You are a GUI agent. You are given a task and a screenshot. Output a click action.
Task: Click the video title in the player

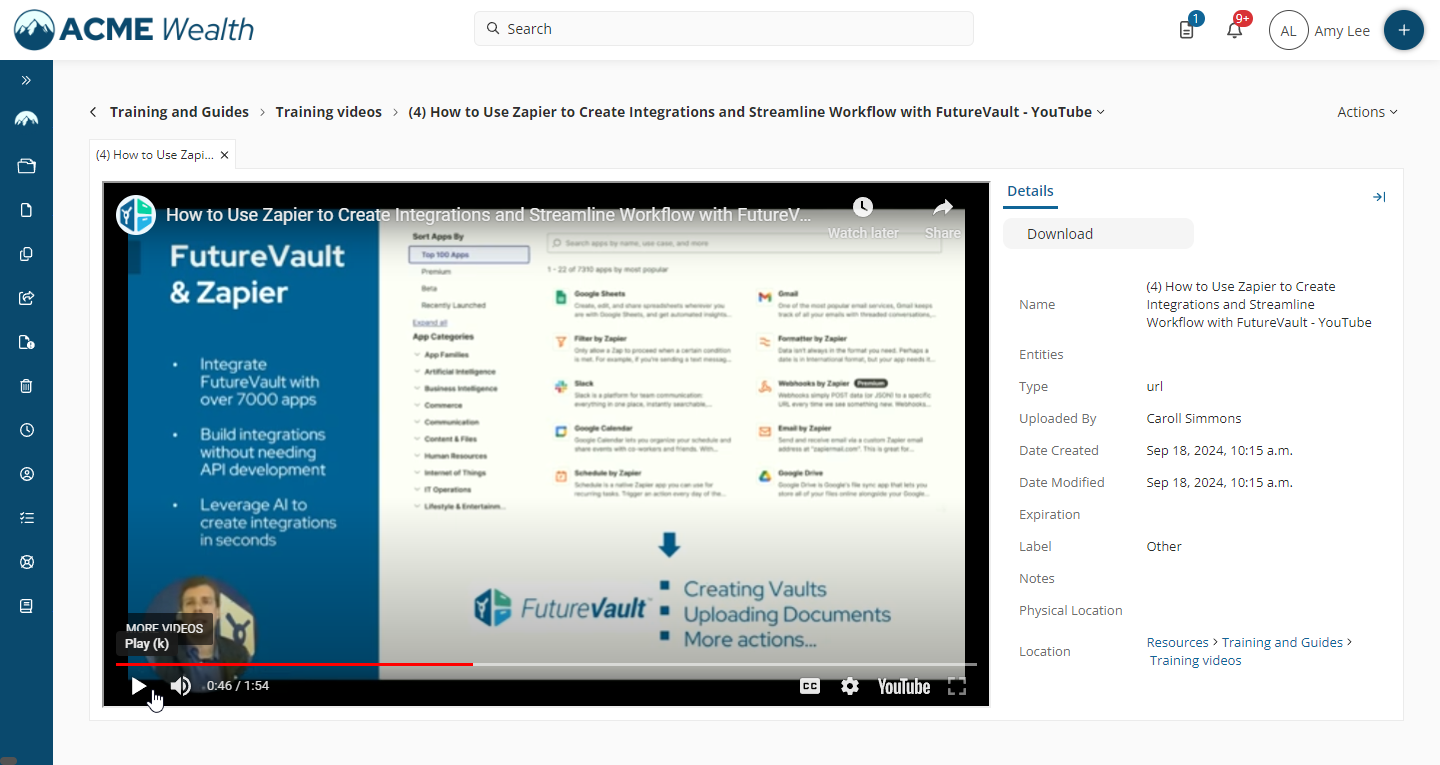(489, 215)
